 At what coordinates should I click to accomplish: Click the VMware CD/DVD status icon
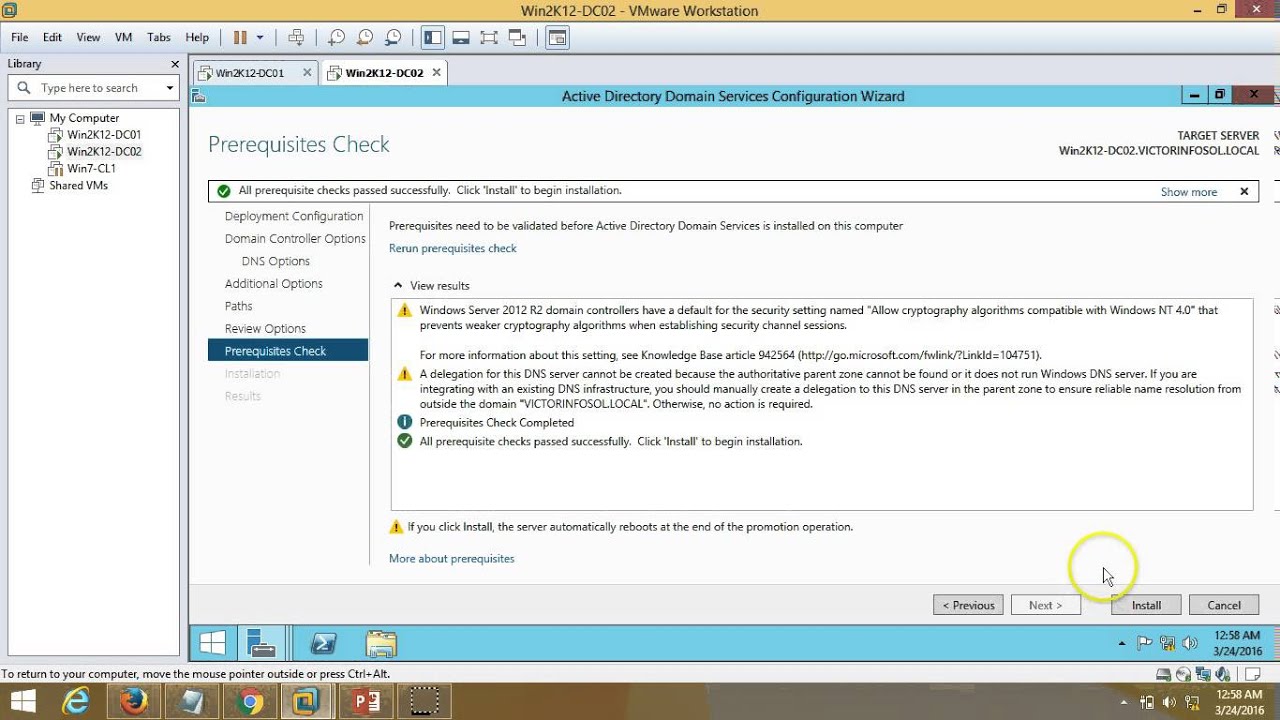tap(1184, 674)
